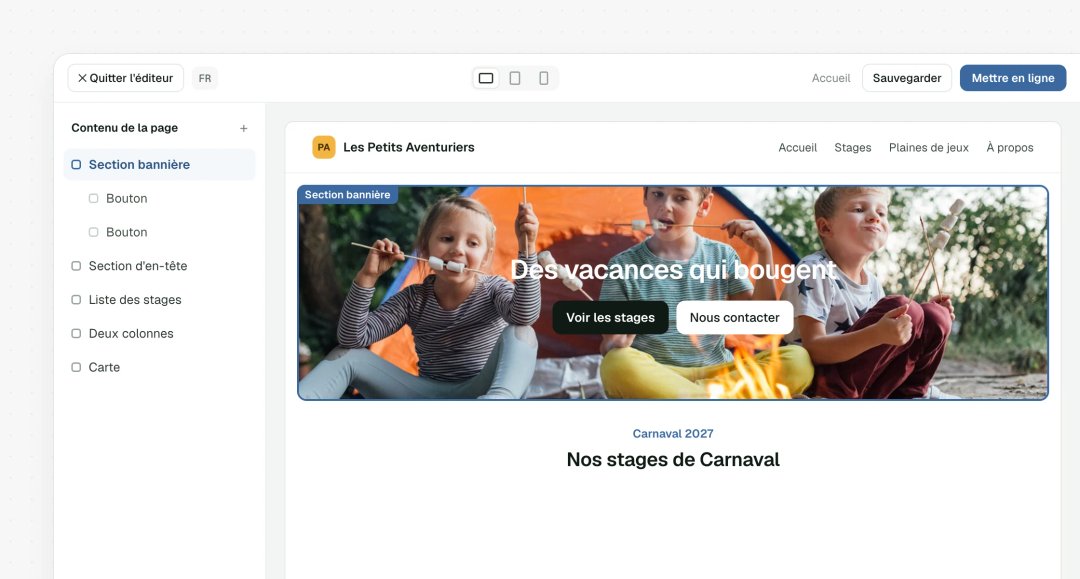Click the Section bannière square icon
The height and width of the screenshot is (579, 1080).
[x=76, y=165]
